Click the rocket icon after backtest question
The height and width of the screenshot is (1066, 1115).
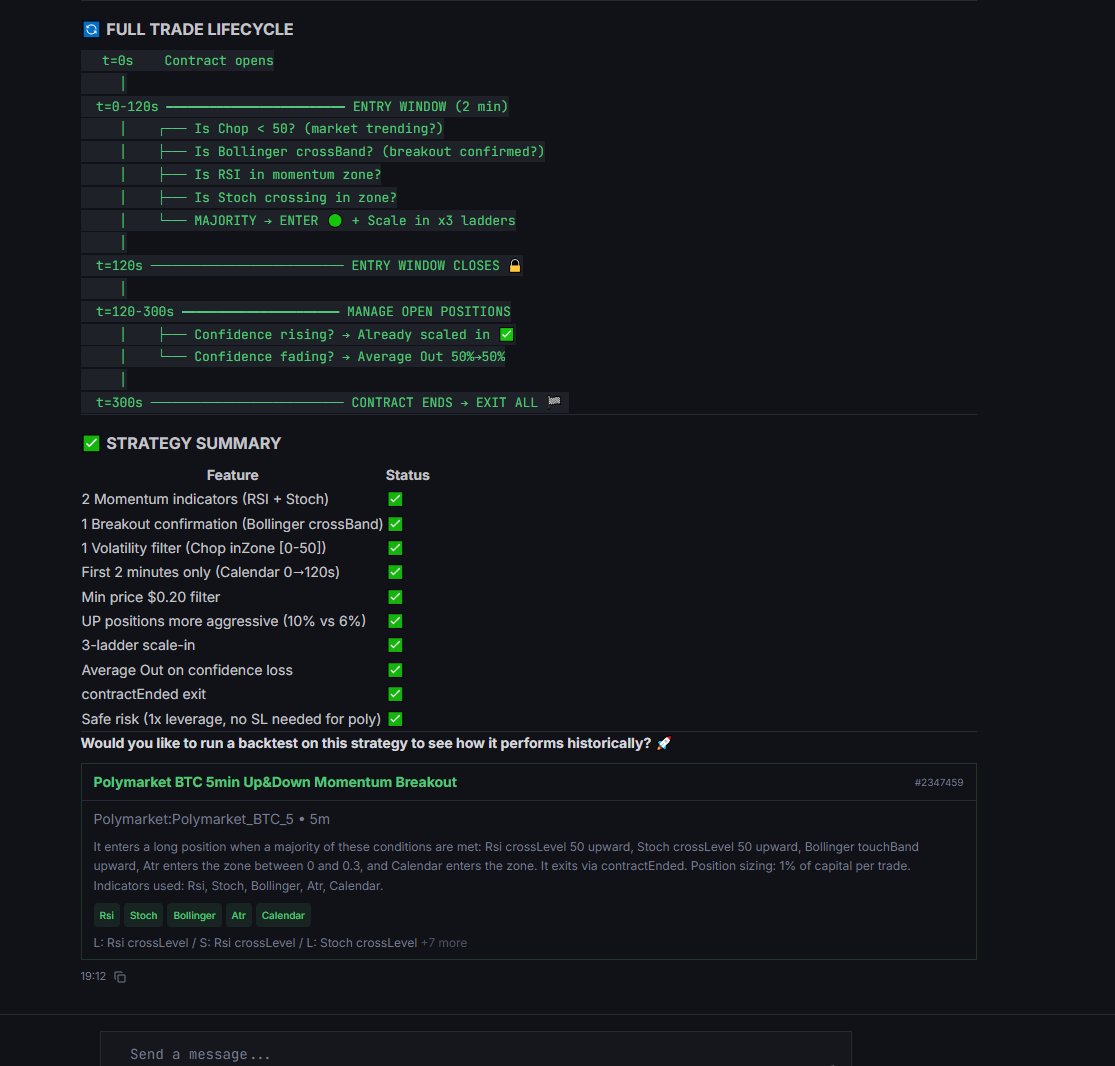click(x=663, y=743)
